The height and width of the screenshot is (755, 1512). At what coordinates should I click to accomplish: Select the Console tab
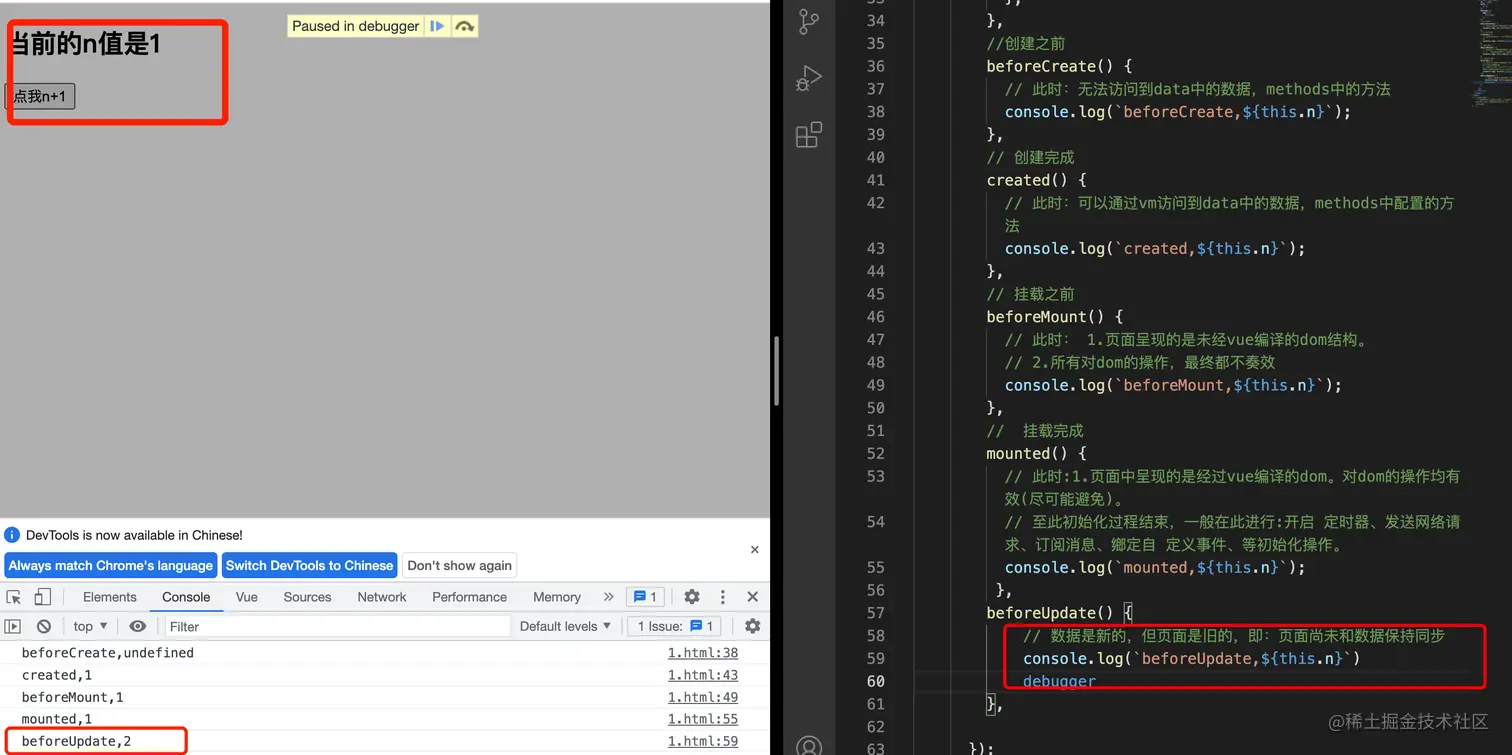[186, 597]
